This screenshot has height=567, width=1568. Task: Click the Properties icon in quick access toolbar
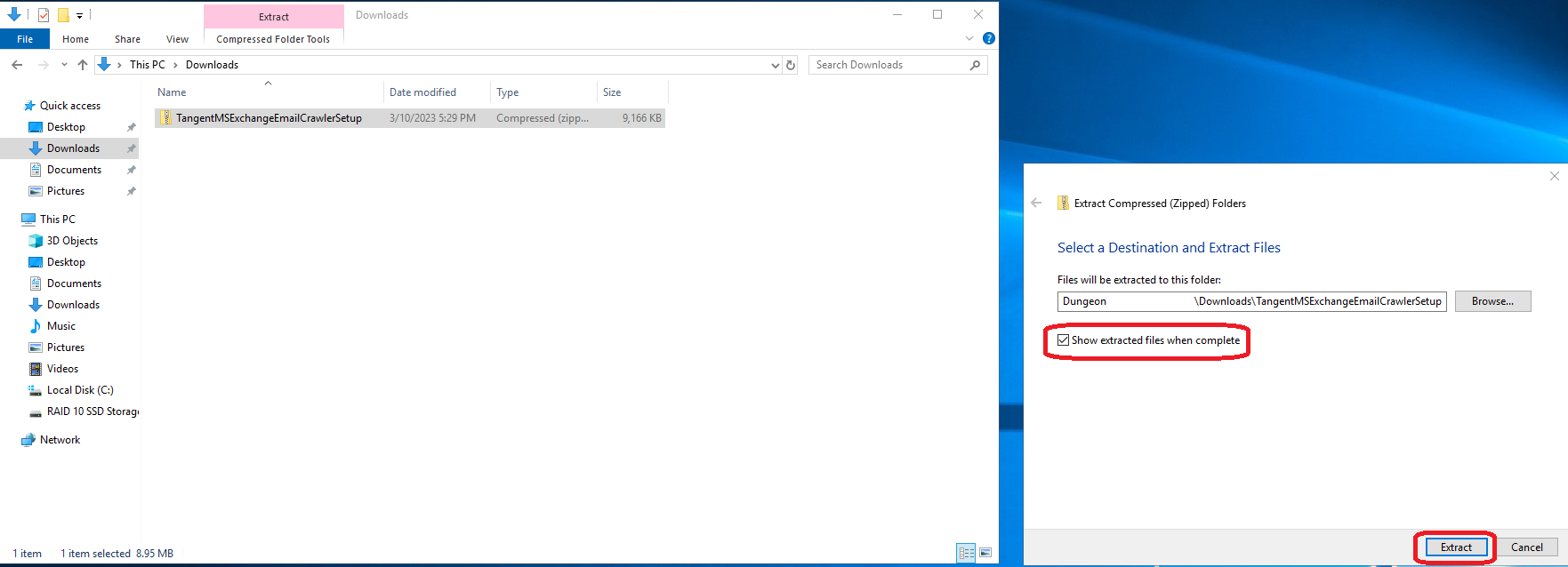click(x=43, y=15)
